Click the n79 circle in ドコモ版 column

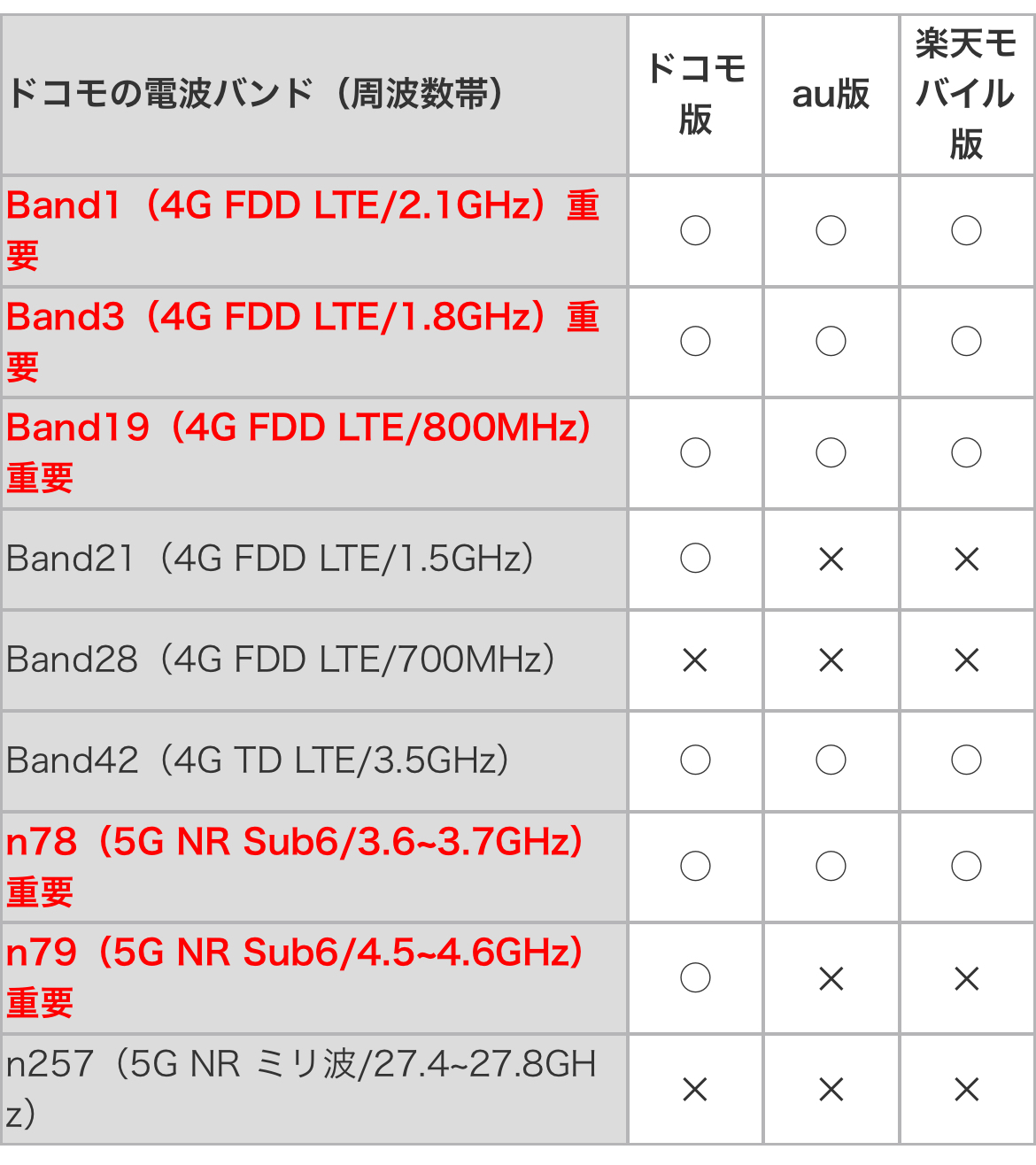point(695,978)
